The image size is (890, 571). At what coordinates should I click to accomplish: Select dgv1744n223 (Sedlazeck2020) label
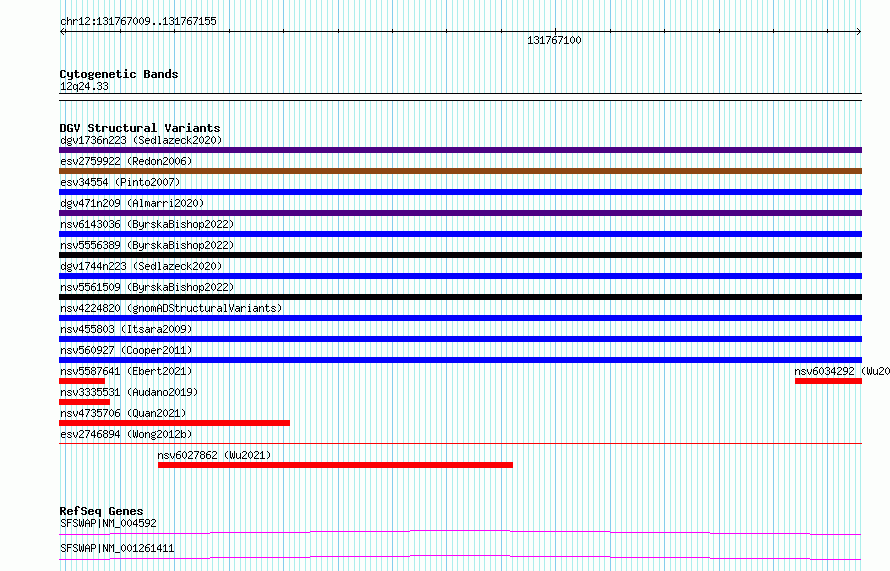[141, 266]
